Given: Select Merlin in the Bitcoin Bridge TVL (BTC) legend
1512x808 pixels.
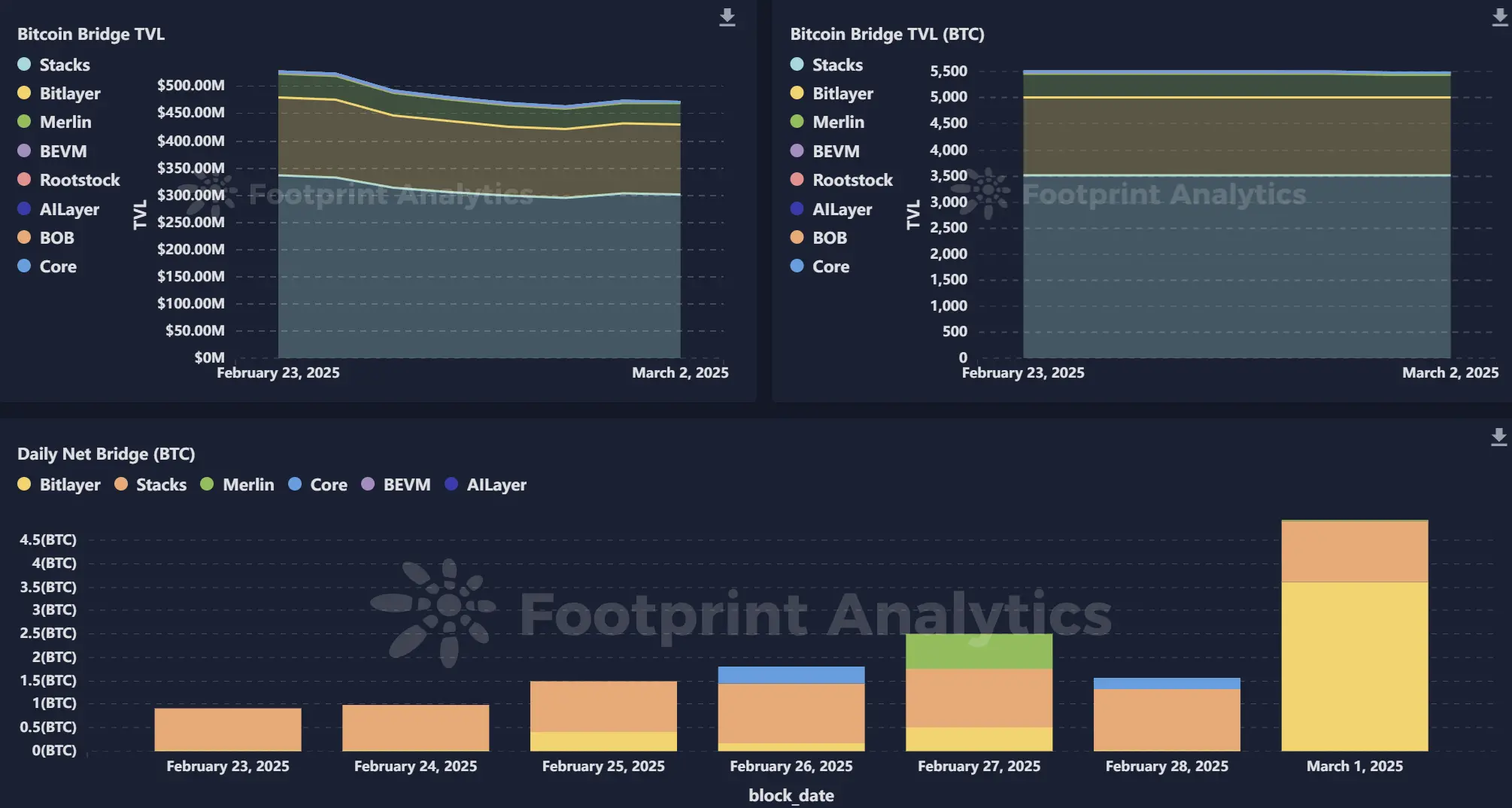Looking at the screenshot, I should 838,122.
